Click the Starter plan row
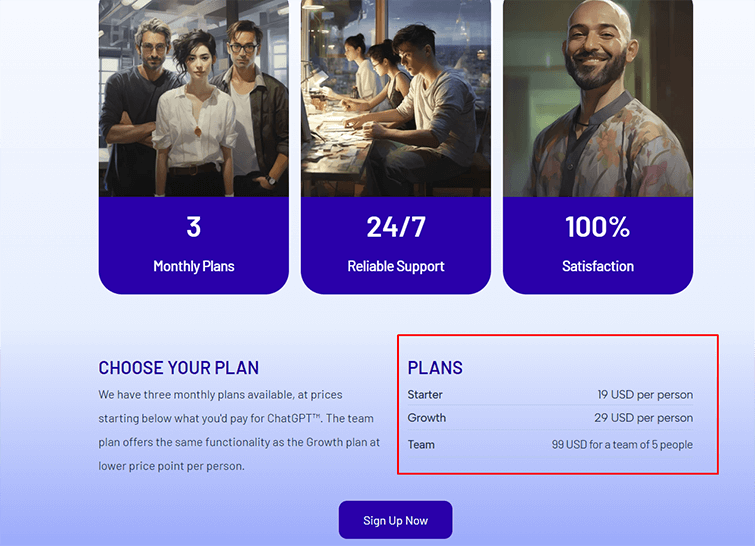 [x=550, y=395]
